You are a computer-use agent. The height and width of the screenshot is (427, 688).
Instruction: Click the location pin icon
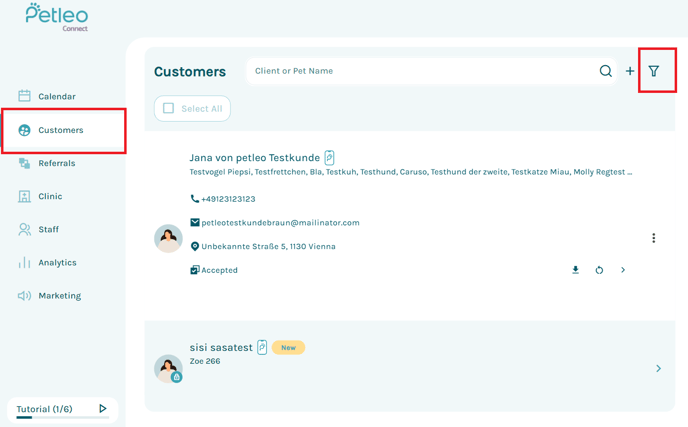[195, 246]
